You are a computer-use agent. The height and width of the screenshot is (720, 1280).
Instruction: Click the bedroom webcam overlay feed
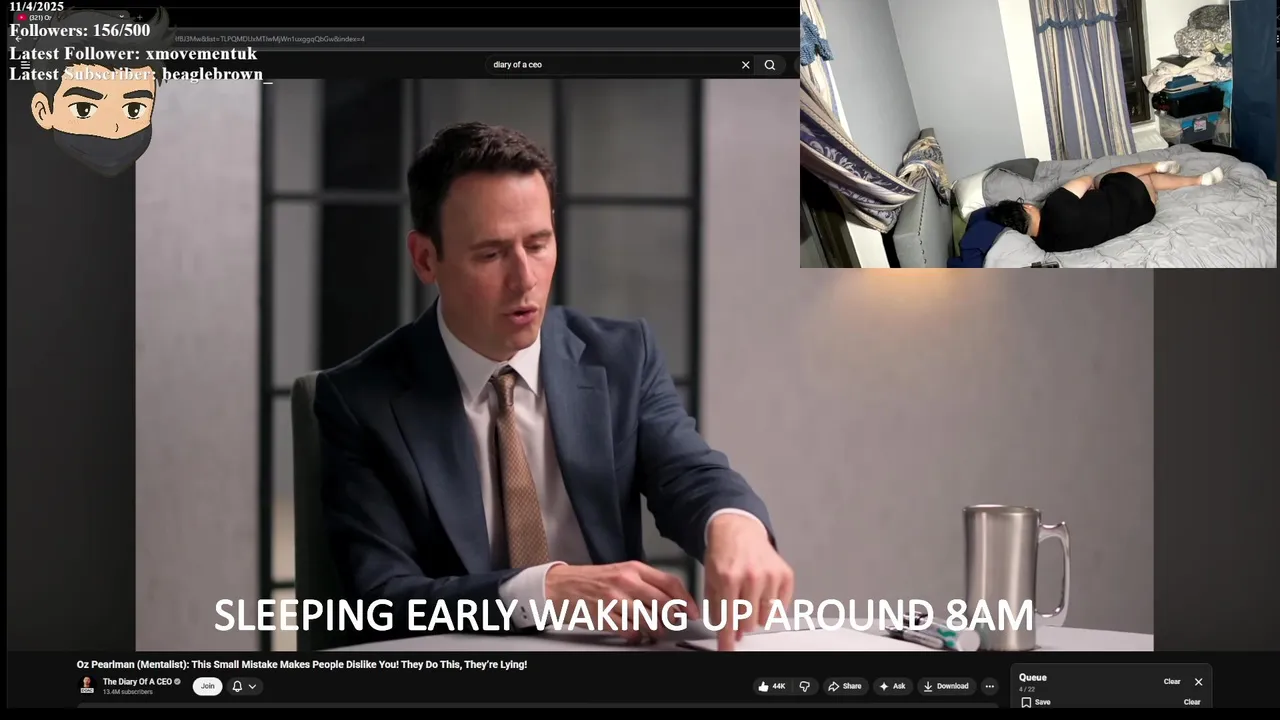(1038, 134)
